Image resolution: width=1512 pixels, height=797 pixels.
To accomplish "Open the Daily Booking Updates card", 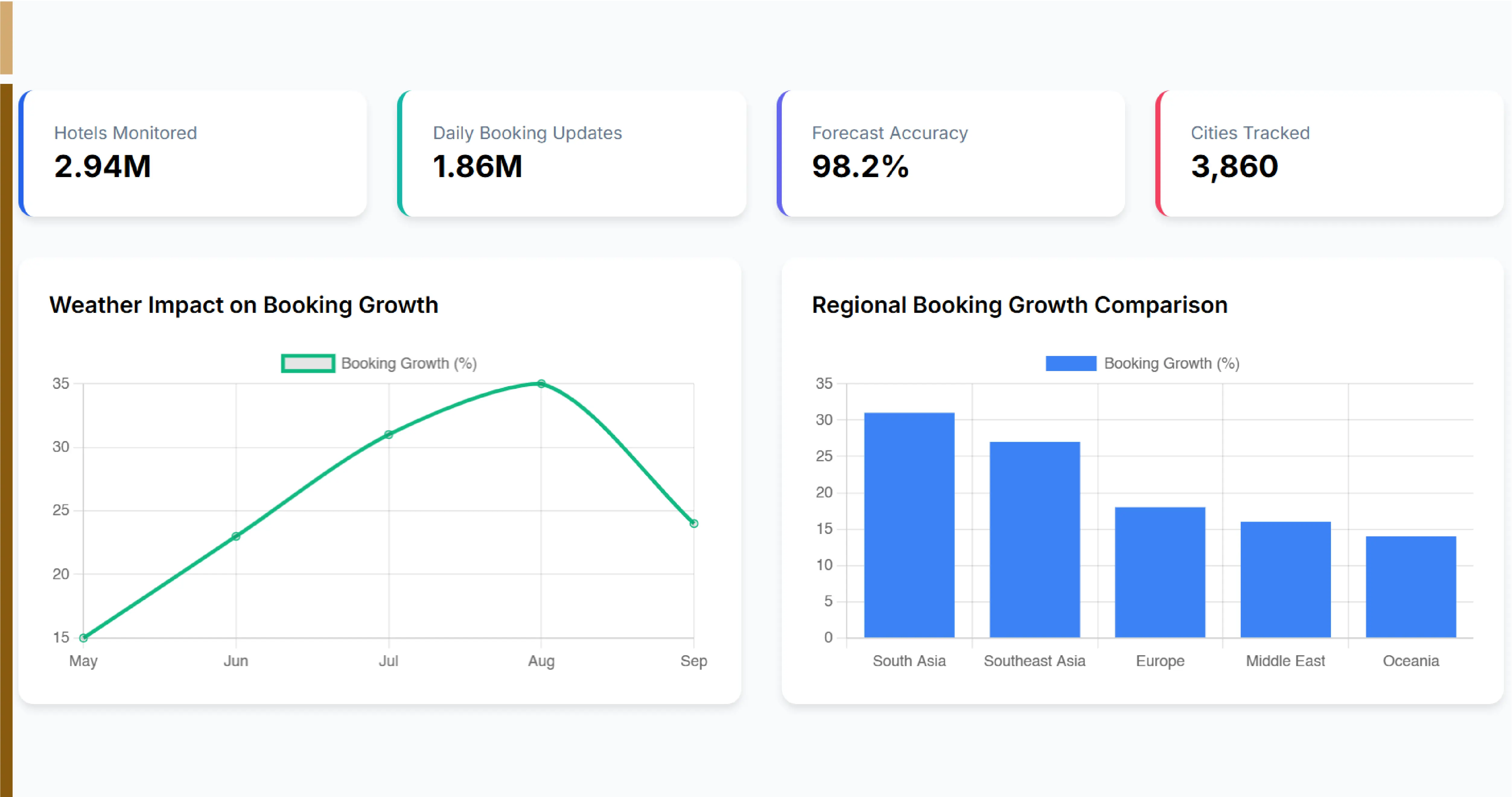I will tap(572, 153).
